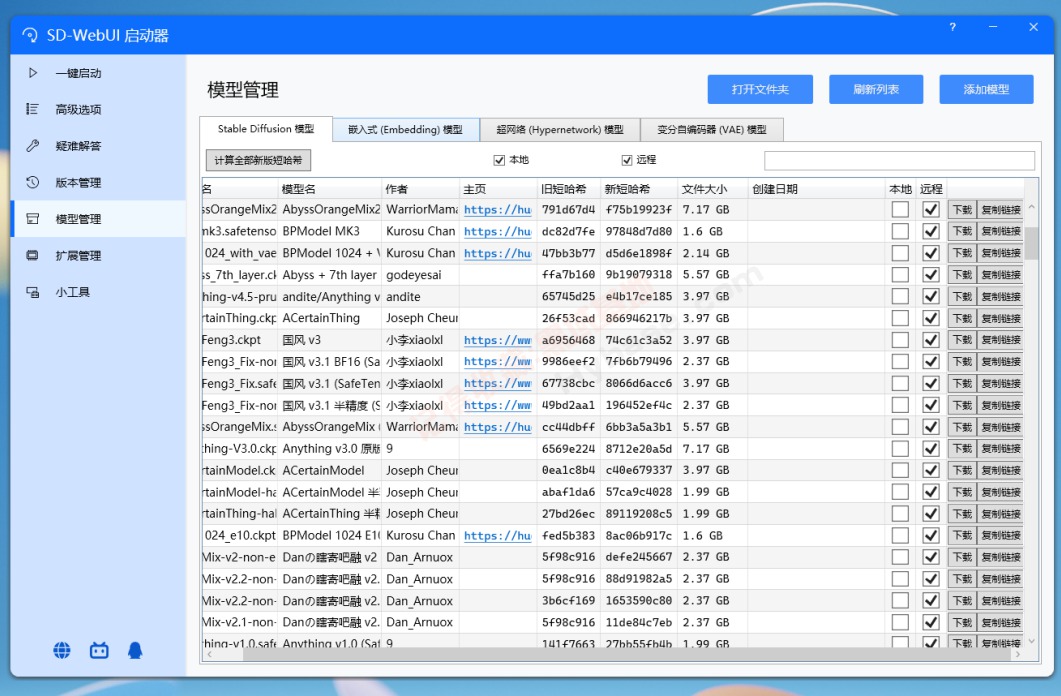Screen dimensions: 1061x696
Task: Click 下载 for the andite/Anything row
Action: (x=962, y=296)
